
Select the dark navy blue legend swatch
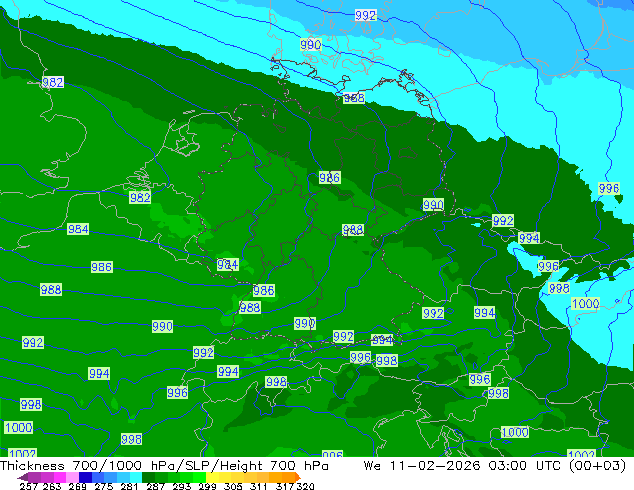pyautogui.click(x=85, y=477)
